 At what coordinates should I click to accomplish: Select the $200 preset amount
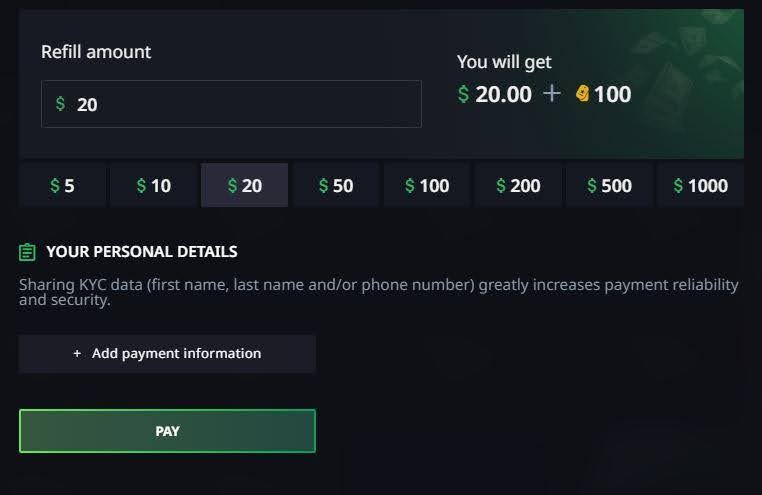pos(518,185)
